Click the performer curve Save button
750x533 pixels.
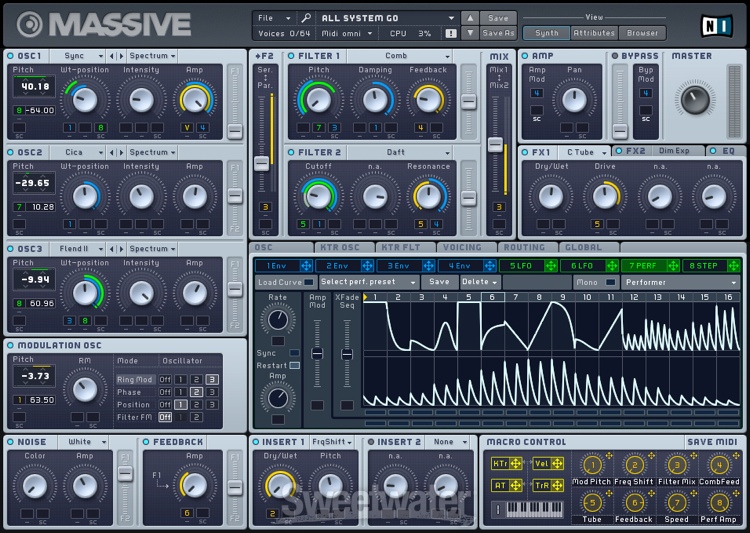tap(439, 282)
